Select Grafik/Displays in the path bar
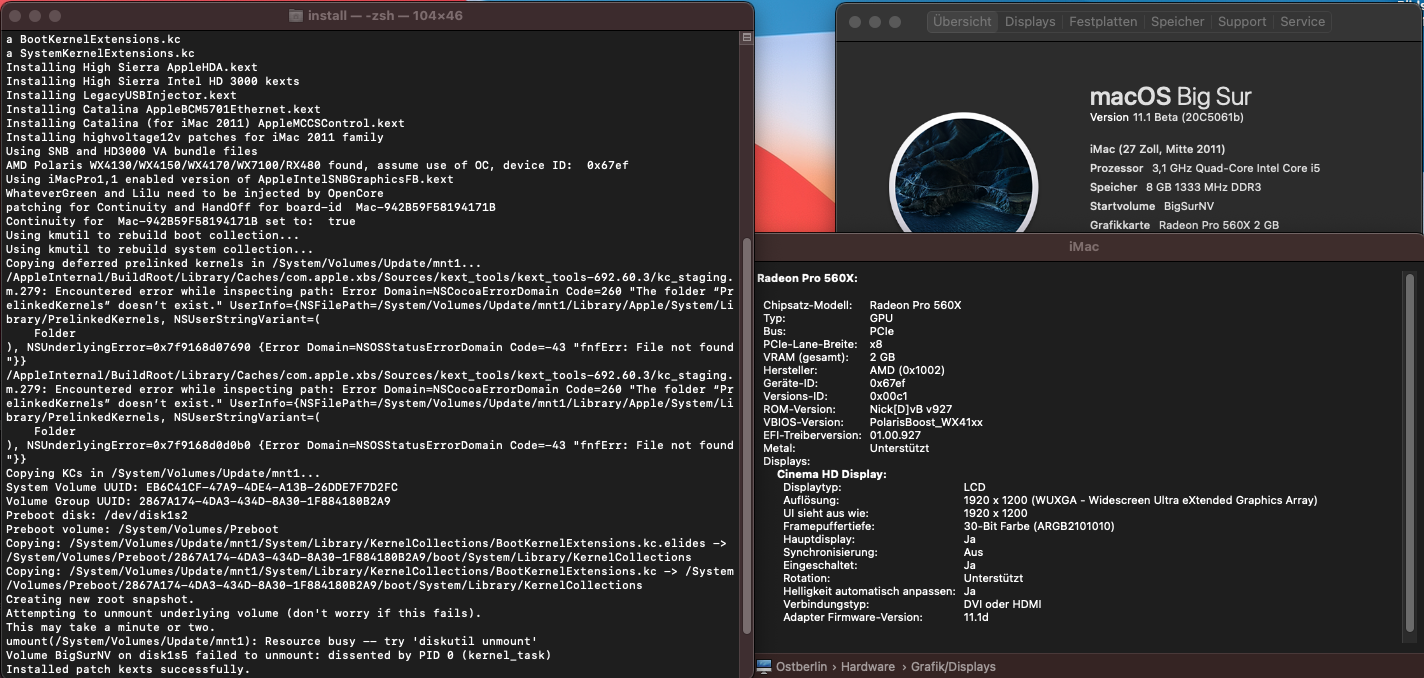1424x678 pixels. click(953, 666)
